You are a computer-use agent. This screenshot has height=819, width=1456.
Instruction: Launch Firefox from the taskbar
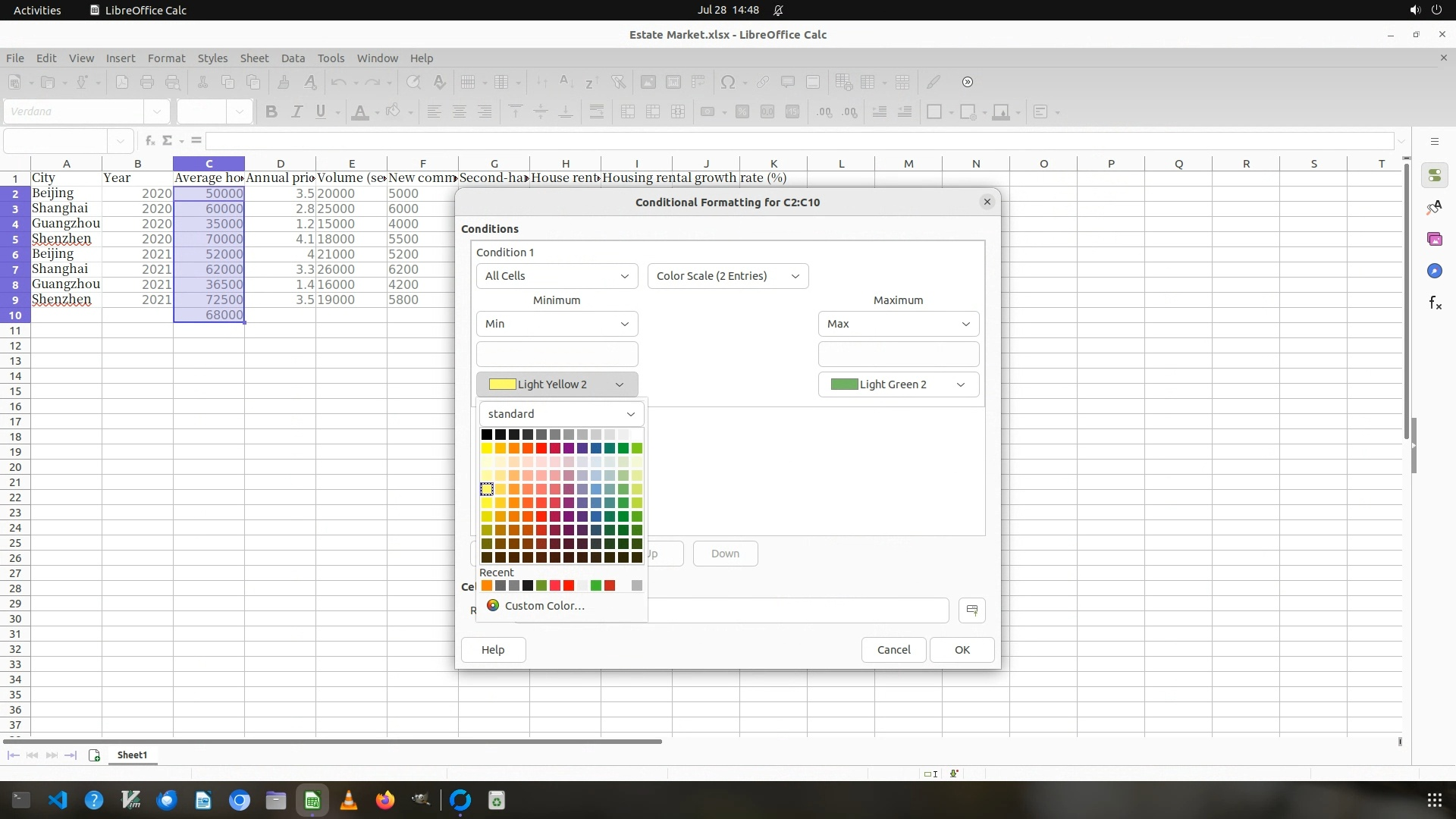[x=385, y=800]
